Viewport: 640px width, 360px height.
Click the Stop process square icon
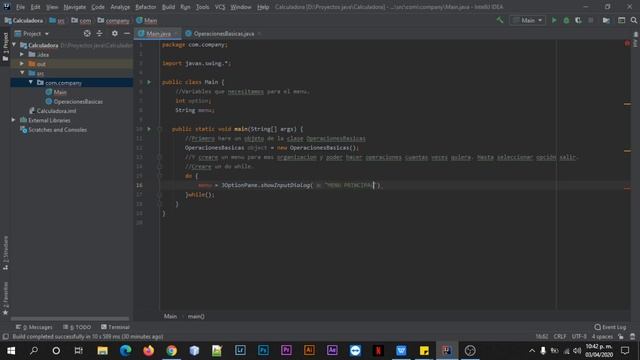point(591,20)
